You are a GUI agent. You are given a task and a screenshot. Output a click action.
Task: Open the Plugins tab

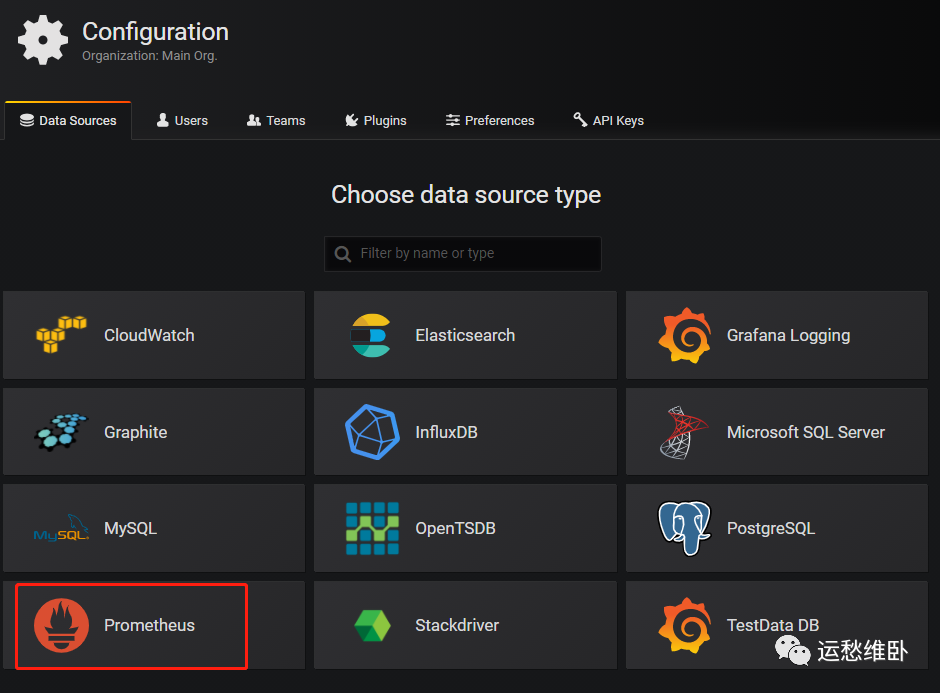pyautogui.click(x=376, y=120)
